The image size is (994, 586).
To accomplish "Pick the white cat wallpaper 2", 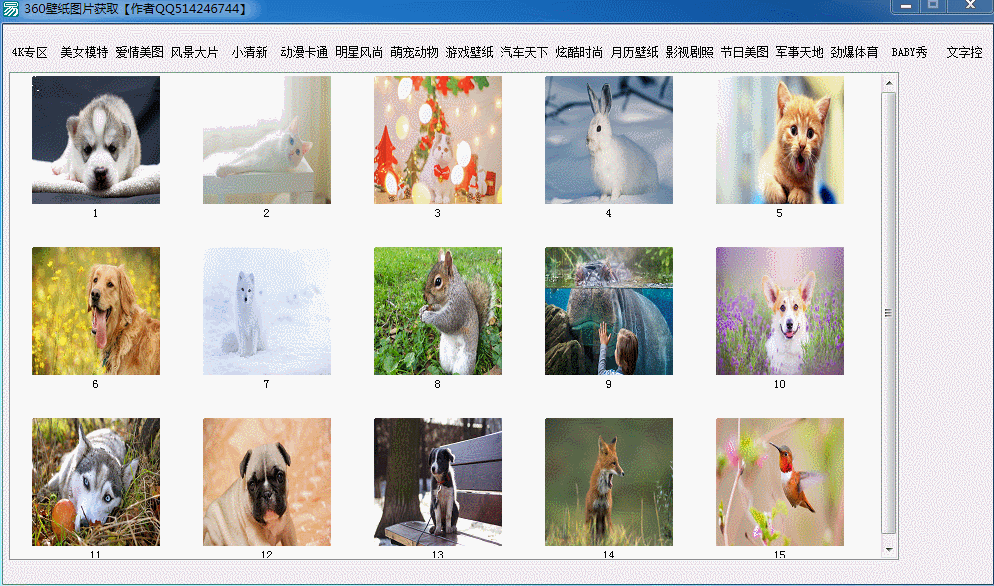I will (267, 140).
